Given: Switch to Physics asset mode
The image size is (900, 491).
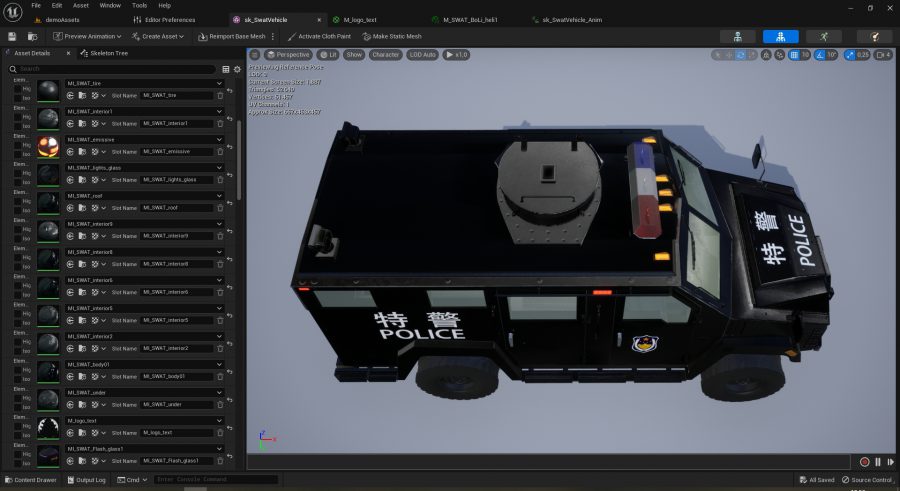Looking at the screenshot, I should click(x=875, y=37).
